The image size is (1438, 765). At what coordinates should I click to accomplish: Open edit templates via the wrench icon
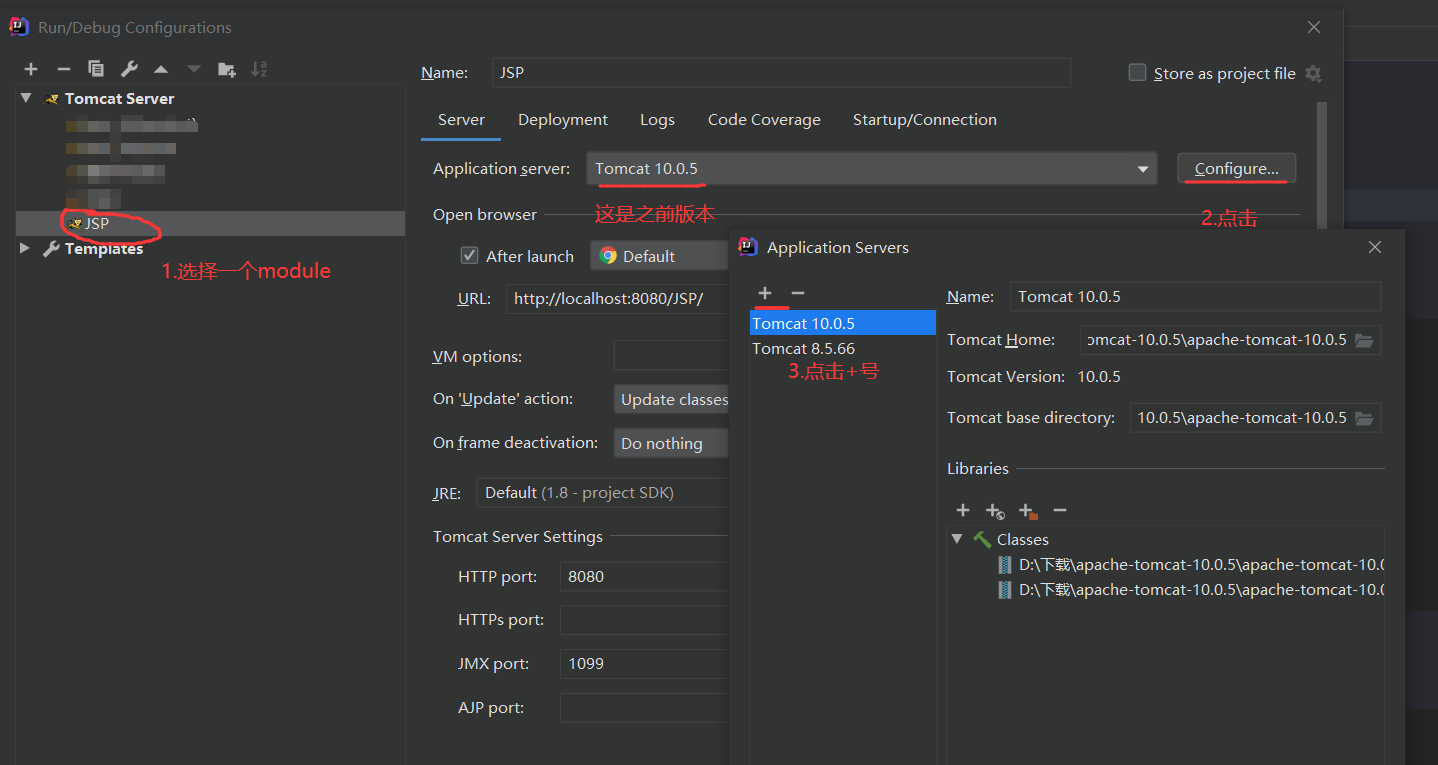click(130, 69)
